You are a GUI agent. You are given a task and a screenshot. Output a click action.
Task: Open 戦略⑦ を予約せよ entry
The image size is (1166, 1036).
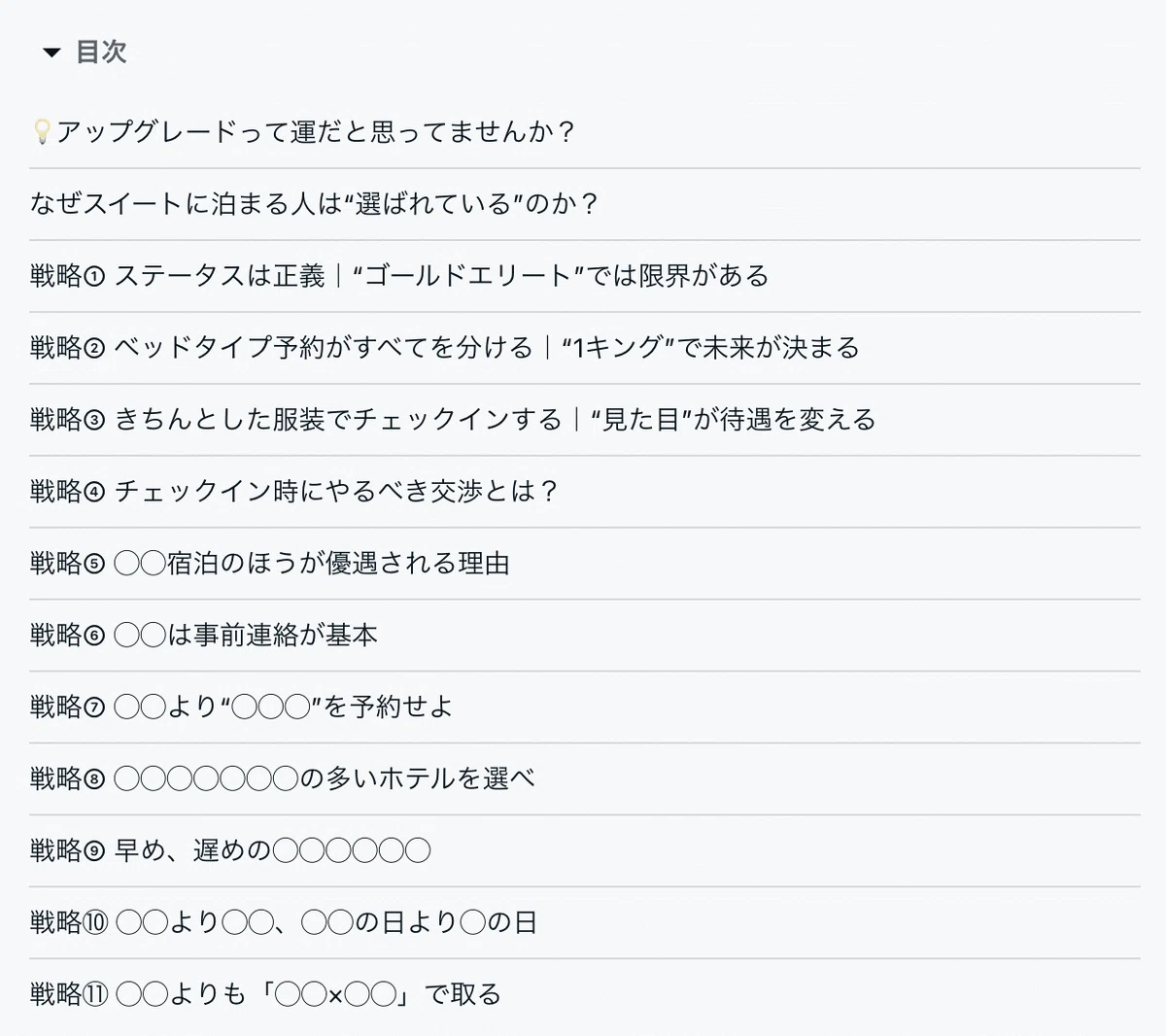242,708
